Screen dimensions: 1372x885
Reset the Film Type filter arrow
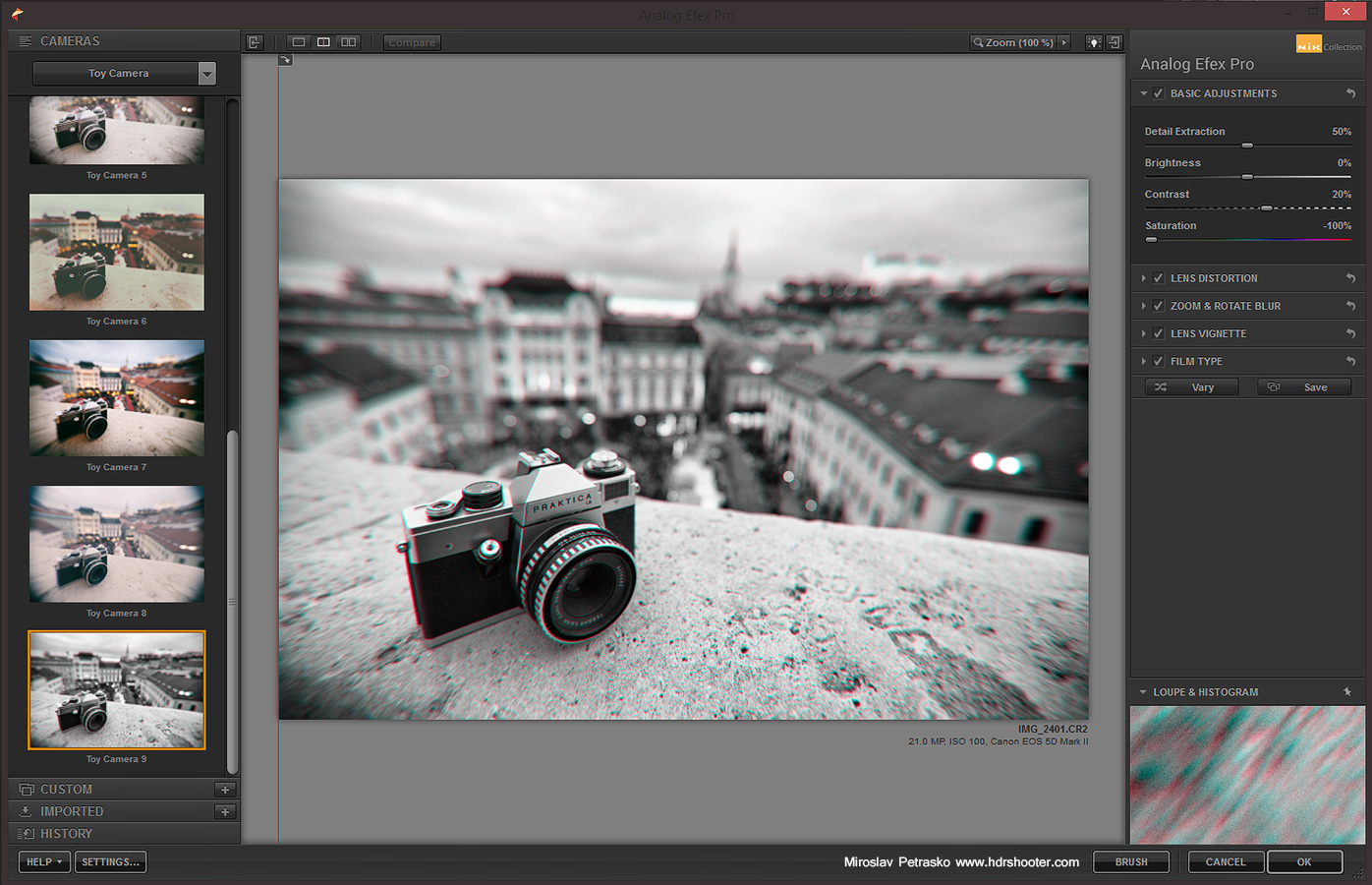click(1350, 362)
